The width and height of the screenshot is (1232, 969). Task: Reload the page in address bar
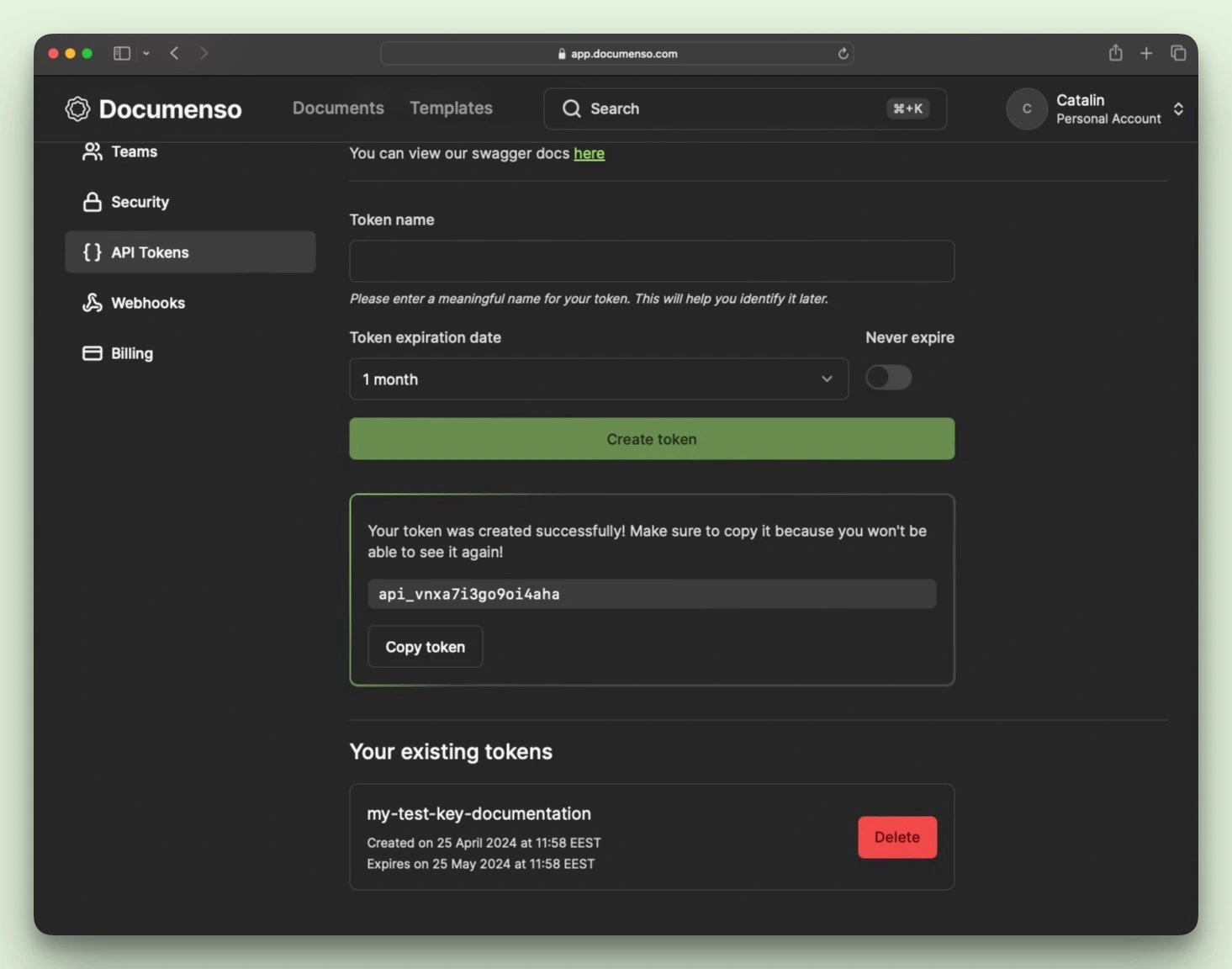[843, 54]
